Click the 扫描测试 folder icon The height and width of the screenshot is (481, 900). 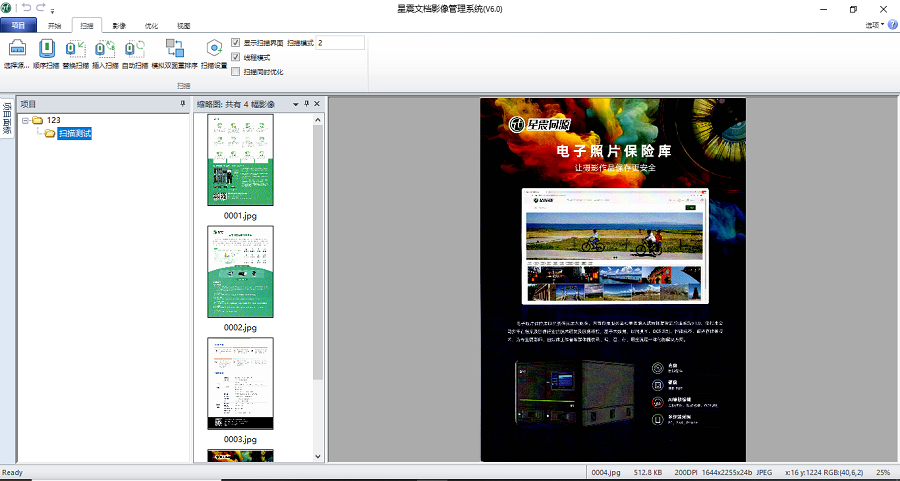(50, 134)
